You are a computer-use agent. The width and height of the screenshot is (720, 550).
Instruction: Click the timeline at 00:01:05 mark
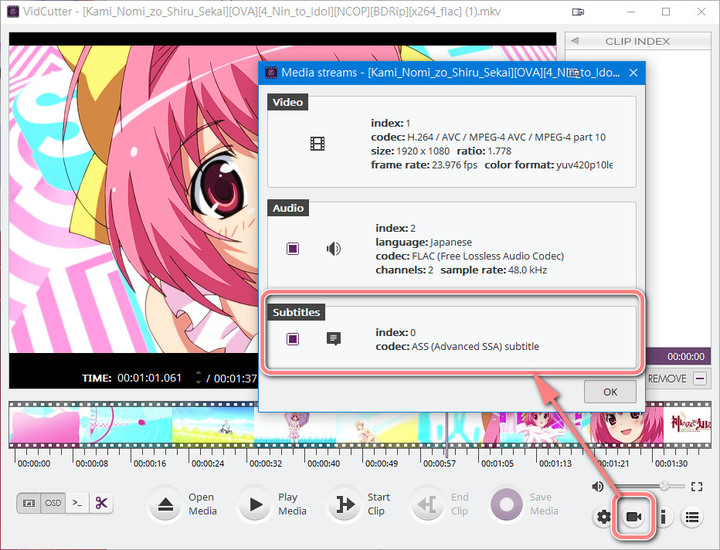point(497,463)
